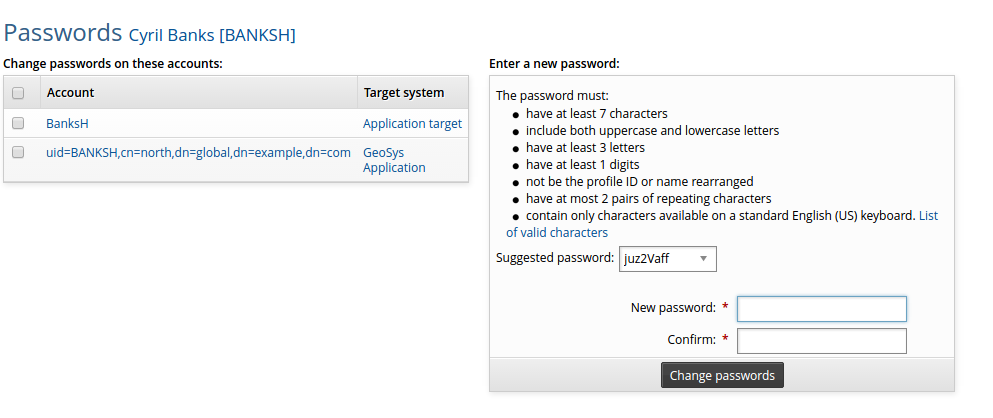Check the box for the BanksH account
993x418 pixels.
(x=18, y=123)
